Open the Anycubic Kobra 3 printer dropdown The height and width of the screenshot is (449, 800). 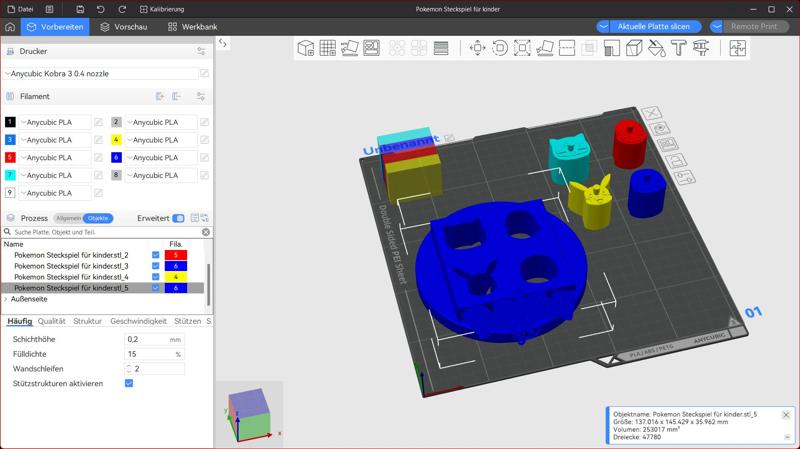pos(100,73)
